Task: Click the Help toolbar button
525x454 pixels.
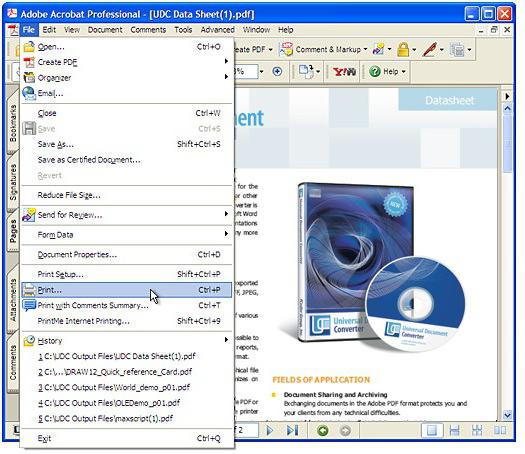Action: point(387,71)
